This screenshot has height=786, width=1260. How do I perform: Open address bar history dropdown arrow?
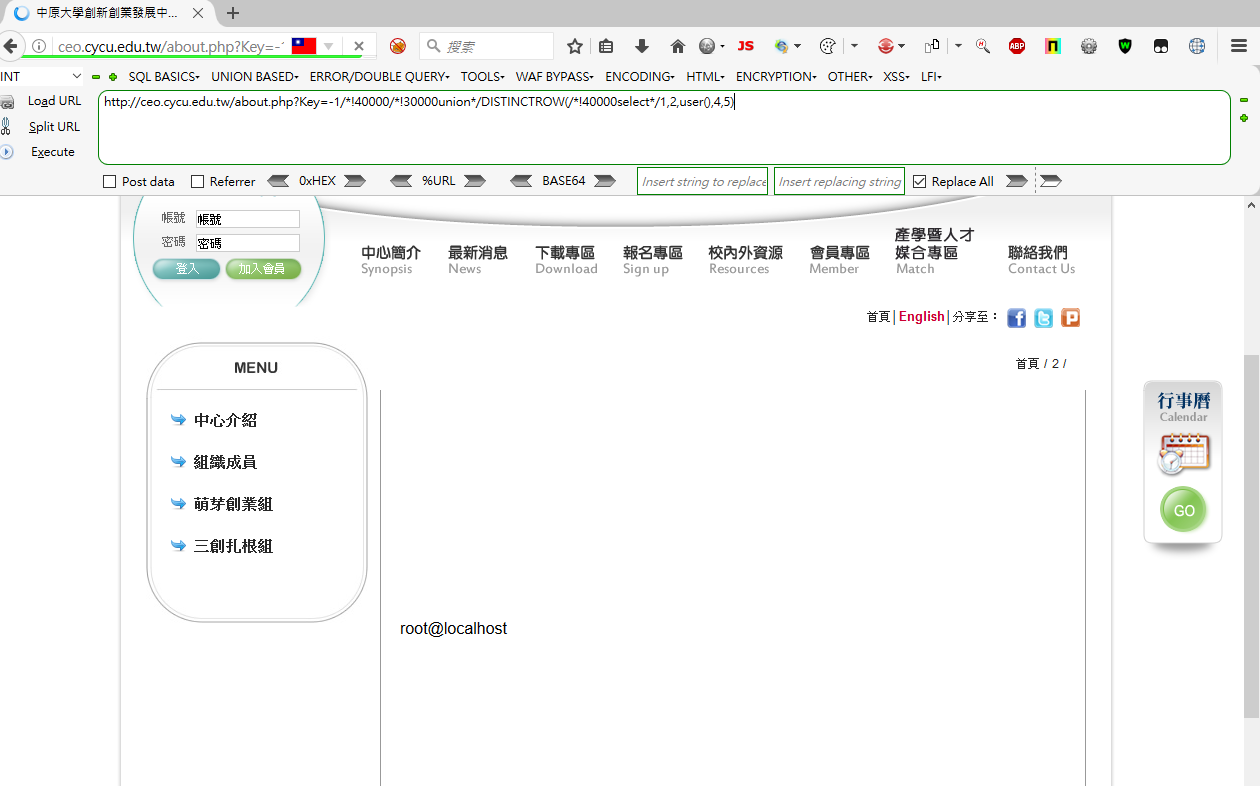(328, 47)
